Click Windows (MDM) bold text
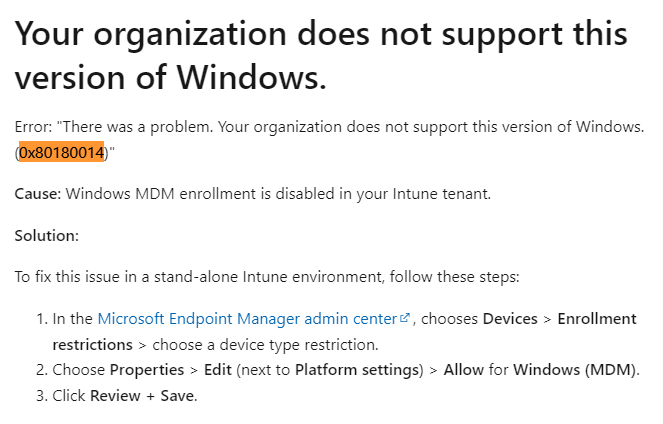Screen dimensions: 663x424 pyautogui.click(x=574, y=370)
